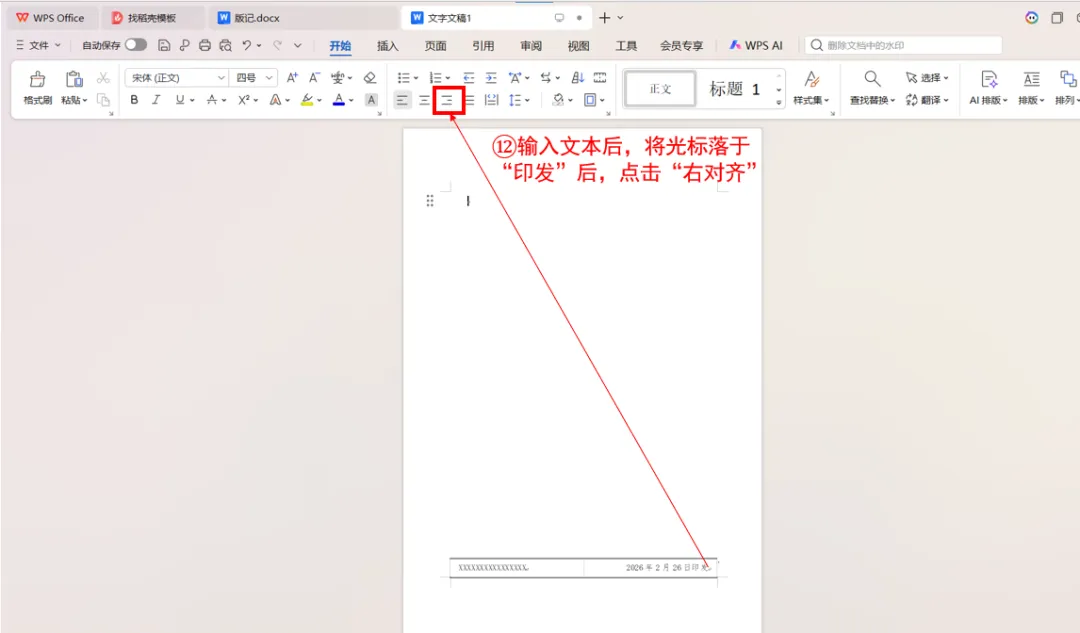Switch to the 引用 ribbon tab

pyautogui.click(x=483, y=46)
